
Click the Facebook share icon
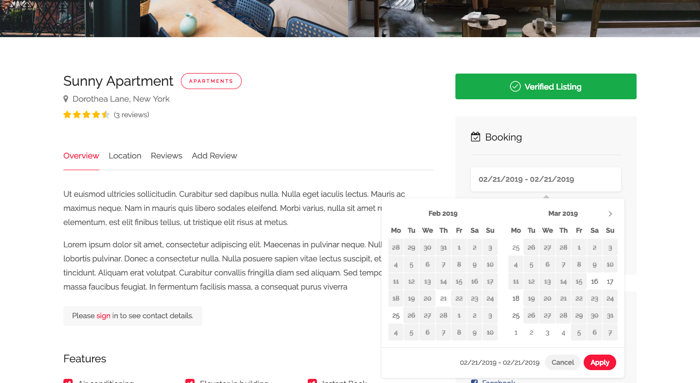coord(474,381)
